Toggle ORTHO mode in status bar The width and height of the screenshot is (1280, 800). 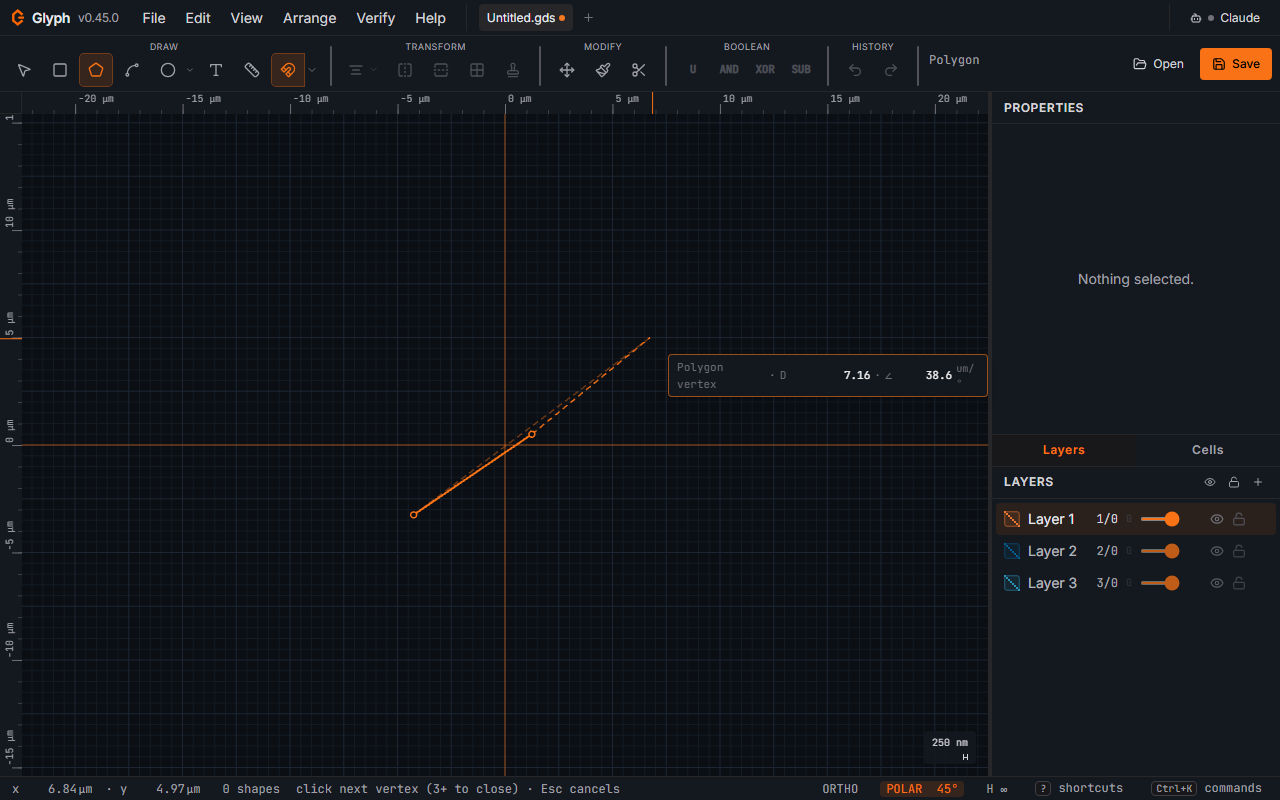click(840, 789)
